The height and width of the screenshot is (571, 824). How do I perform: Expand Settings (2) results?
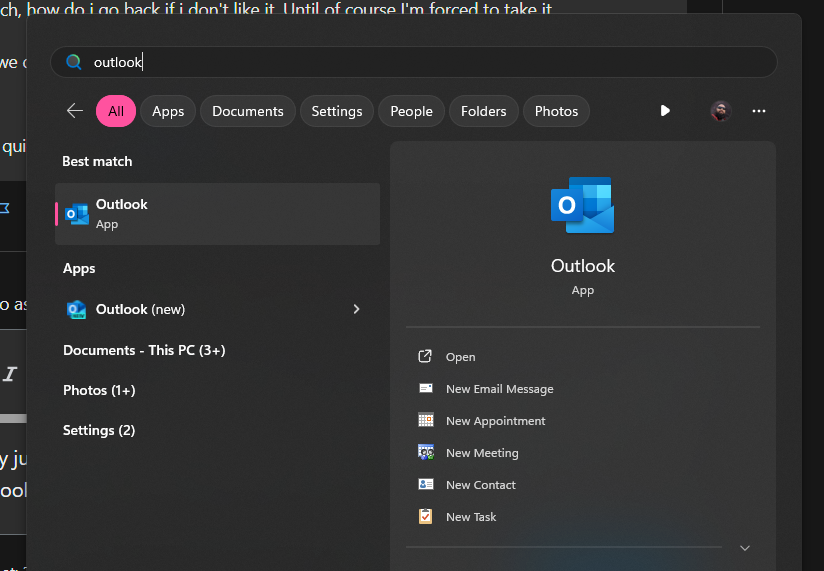click(x=99, y=430)
